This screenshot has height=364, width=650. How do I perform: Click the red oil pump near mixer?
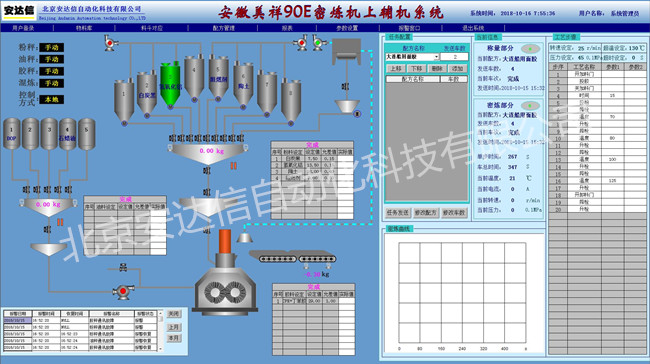(123, 291)
